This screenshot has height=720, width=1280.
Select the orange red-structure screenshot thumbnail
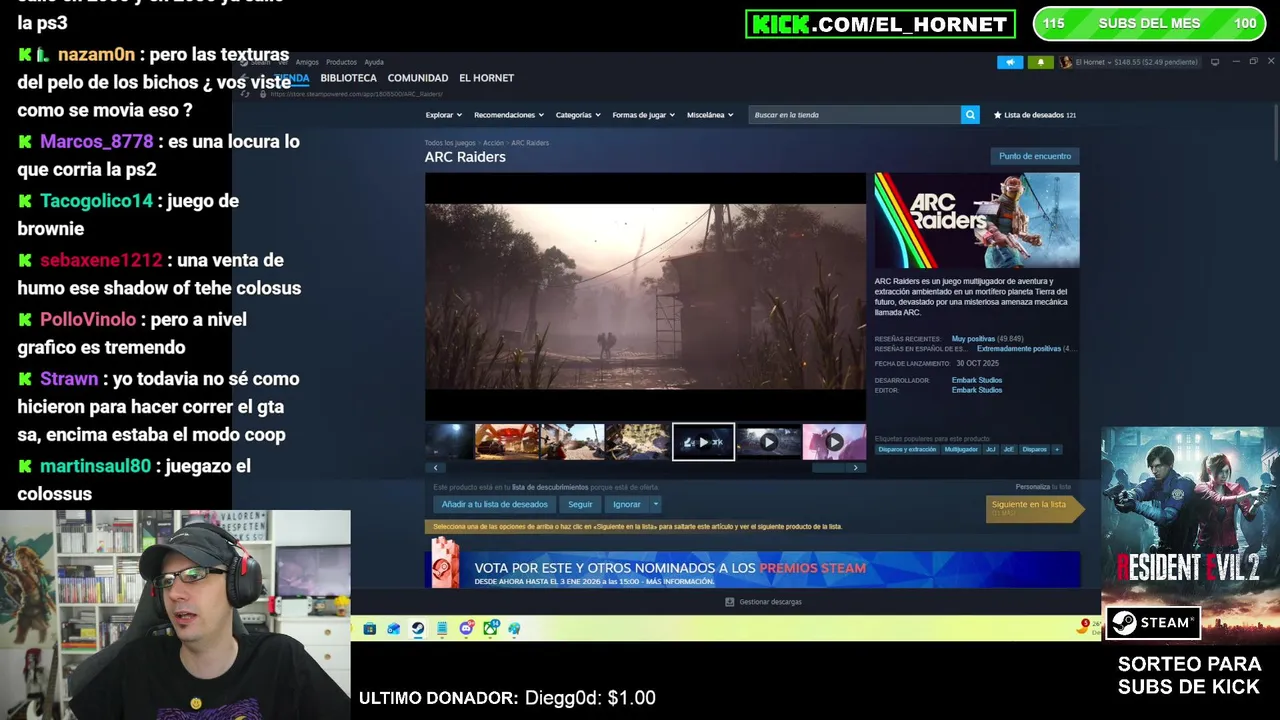[x=507, y=442]
